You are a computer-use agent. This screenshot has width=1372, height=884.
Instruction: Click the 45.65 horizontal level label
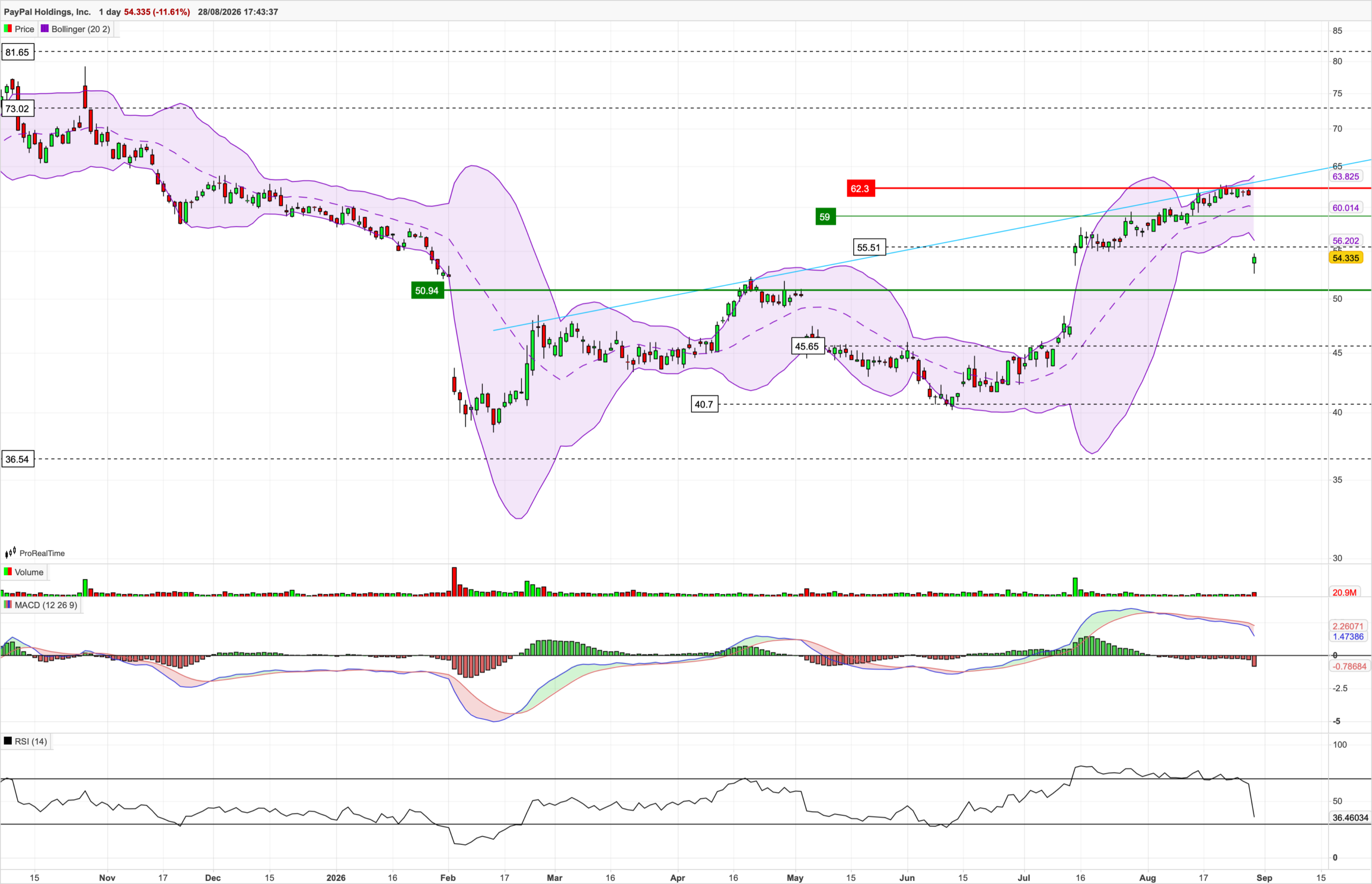[807, 346]
